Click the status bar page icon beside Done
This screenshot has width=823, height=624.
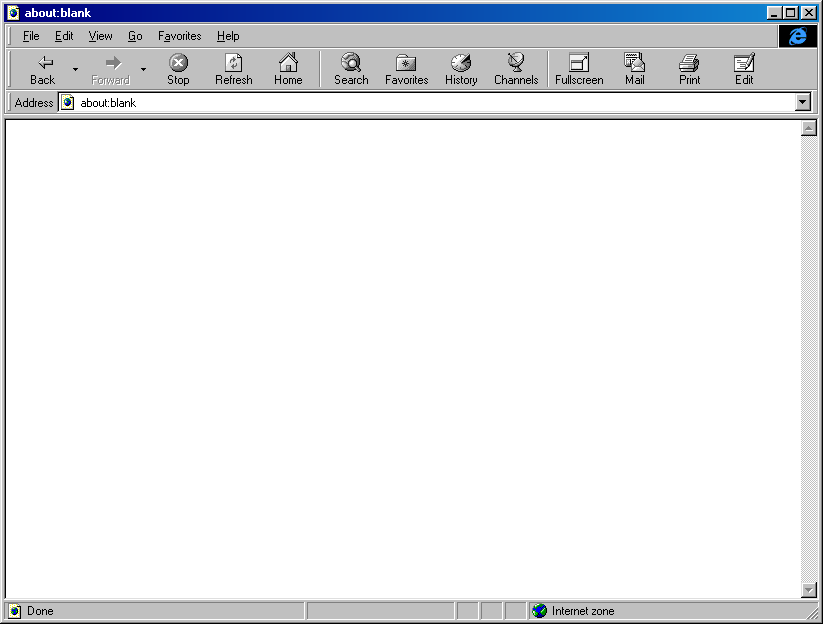pyautogui.click(x=15, y=611)
